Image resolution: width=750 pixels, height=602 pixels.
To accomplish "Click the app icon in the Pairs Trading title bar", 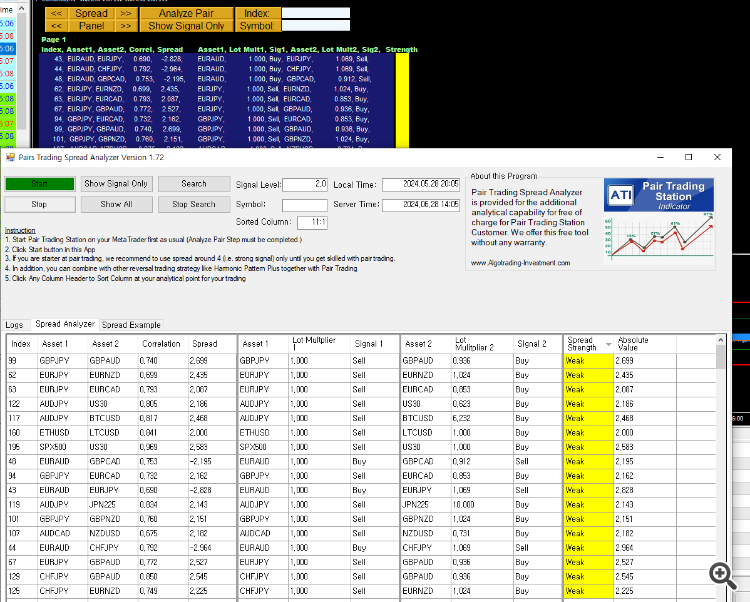I will pos(10,157).
